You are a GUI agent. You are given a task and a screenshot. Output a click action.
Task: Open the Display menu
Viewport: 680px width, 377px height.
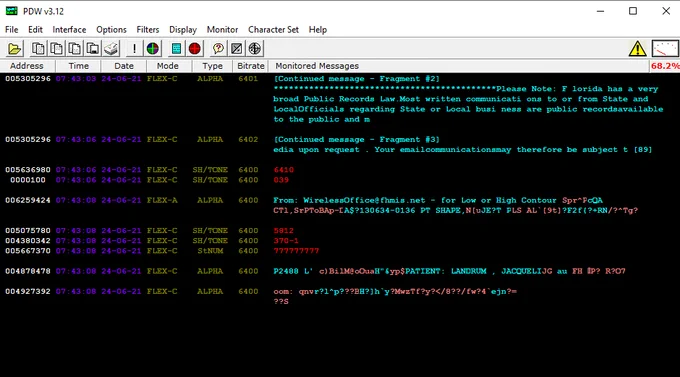(x=183, y=30)
